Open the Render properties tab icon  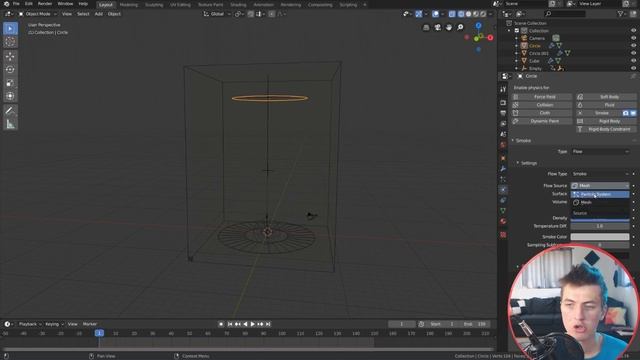click(x=503, y=102)
